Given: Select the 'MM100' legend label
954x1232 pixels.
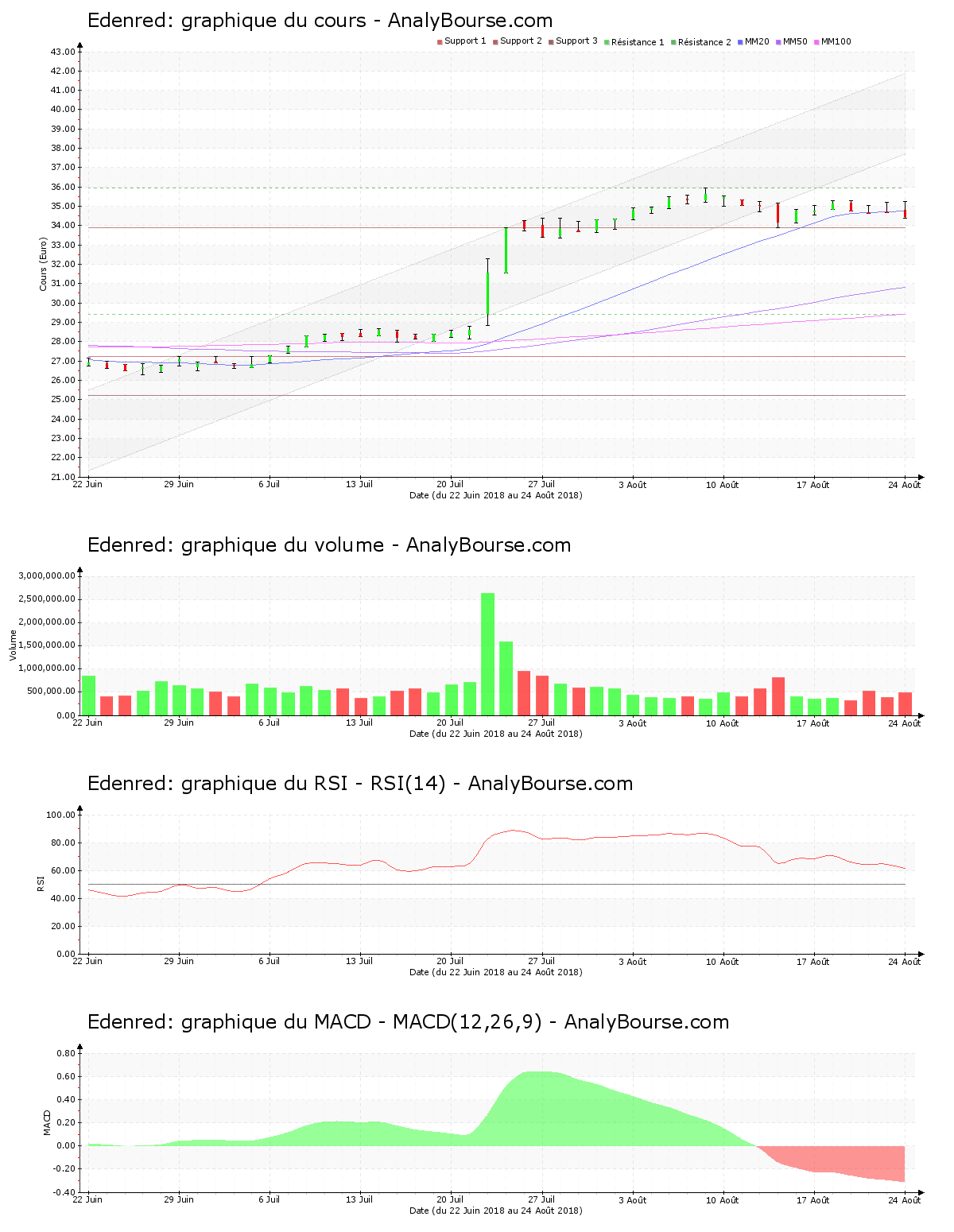Looking at the screenshot, I should point(836,41).
